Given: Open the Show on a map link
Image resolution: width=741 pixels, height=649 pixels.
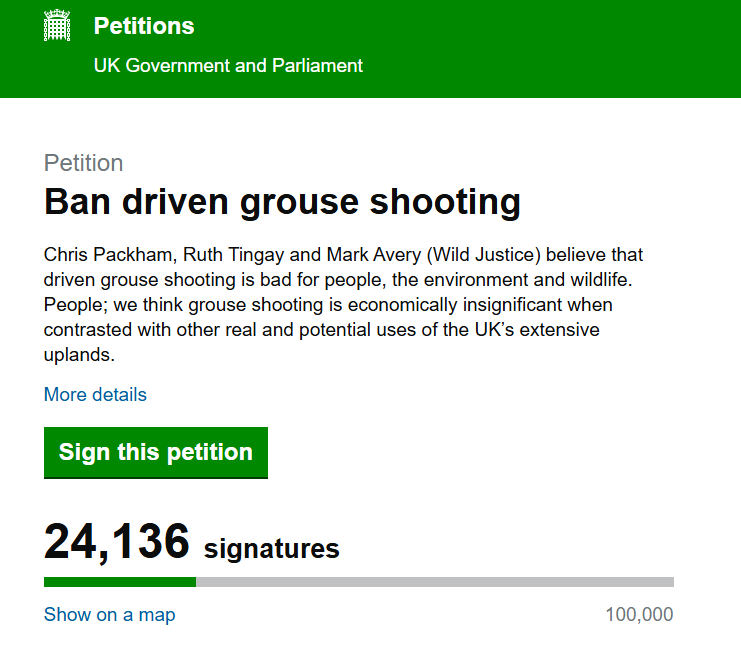Looking at the screenshot, I should click(x=109, y=614).
